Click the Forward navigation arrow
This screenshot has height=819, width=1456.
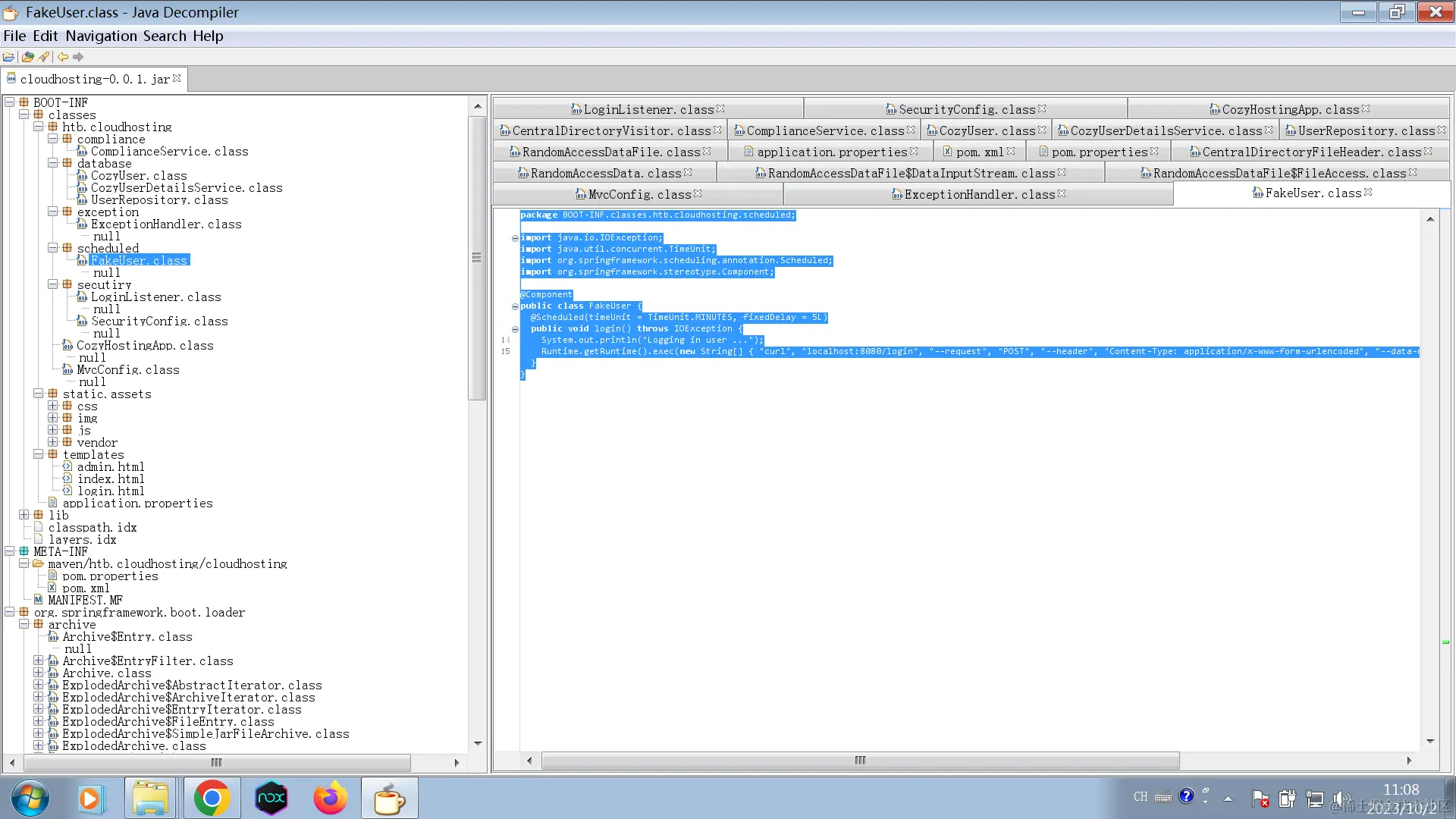pyautogui.click(x=78, y=57)
